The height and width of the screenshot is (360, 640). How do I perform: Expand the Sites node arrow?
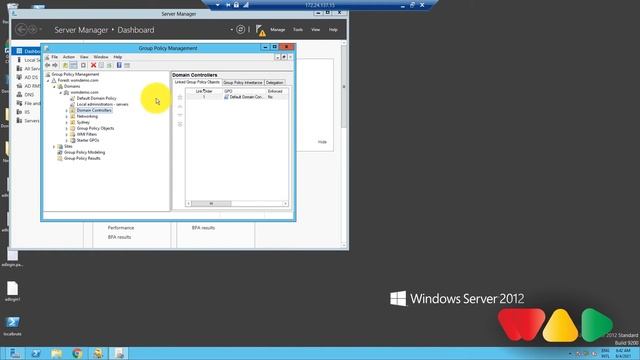click(54, 147)
